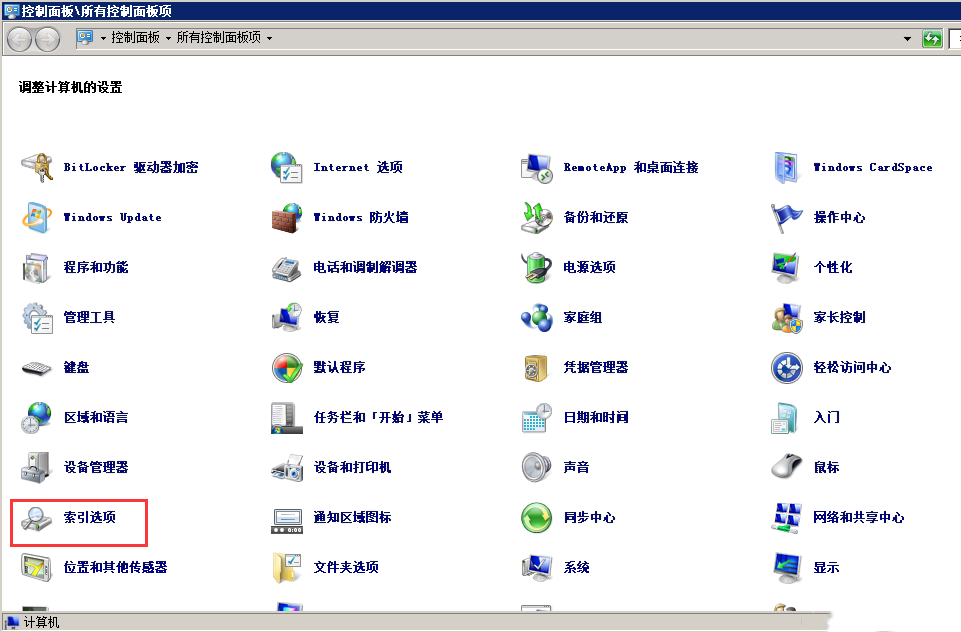This screenshot has height=632, width=961.
Task: Expand the arrow before 控制面板 in breadcrumb
Action: tap(103, 38)
